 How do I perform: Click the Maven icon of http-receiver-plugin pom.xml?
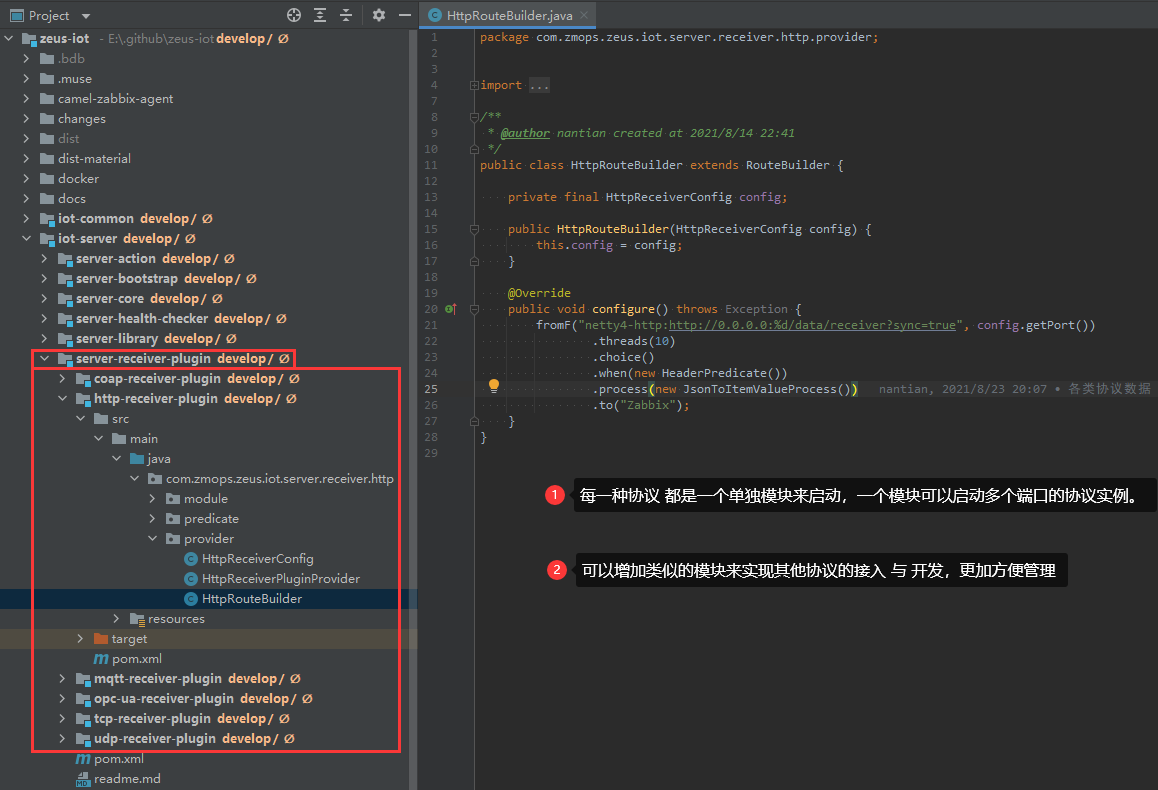pyautogui.click(x=101, y=659)
